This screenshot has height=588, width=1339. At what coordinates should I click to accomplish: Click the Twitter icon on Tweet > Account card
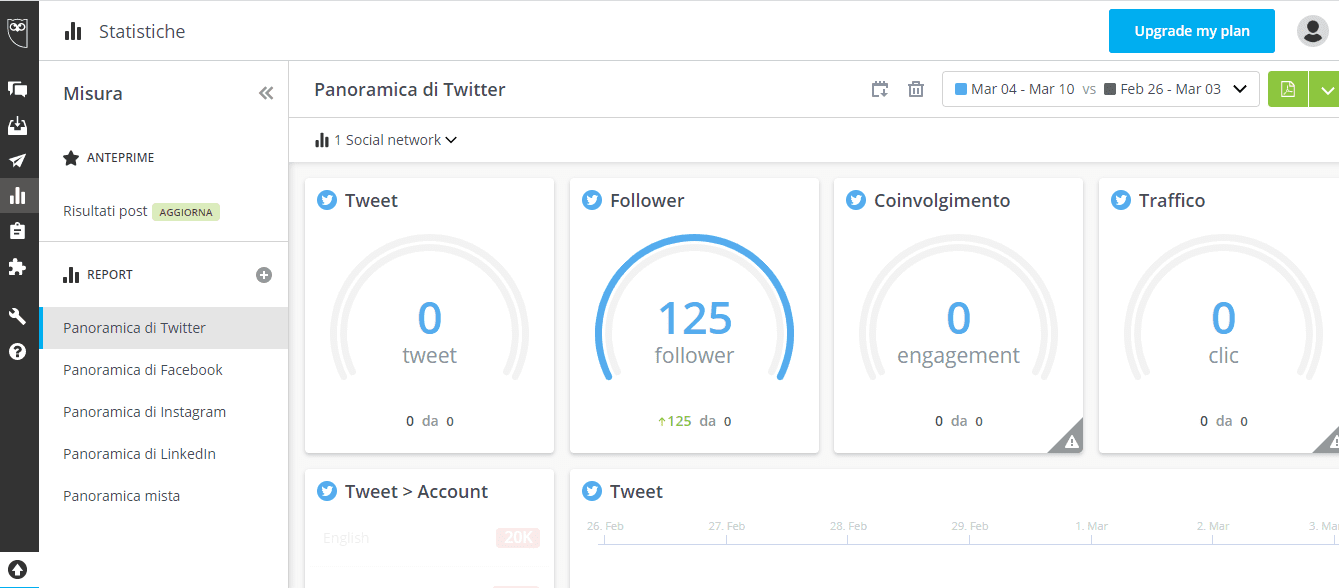[x=327, y=491]
